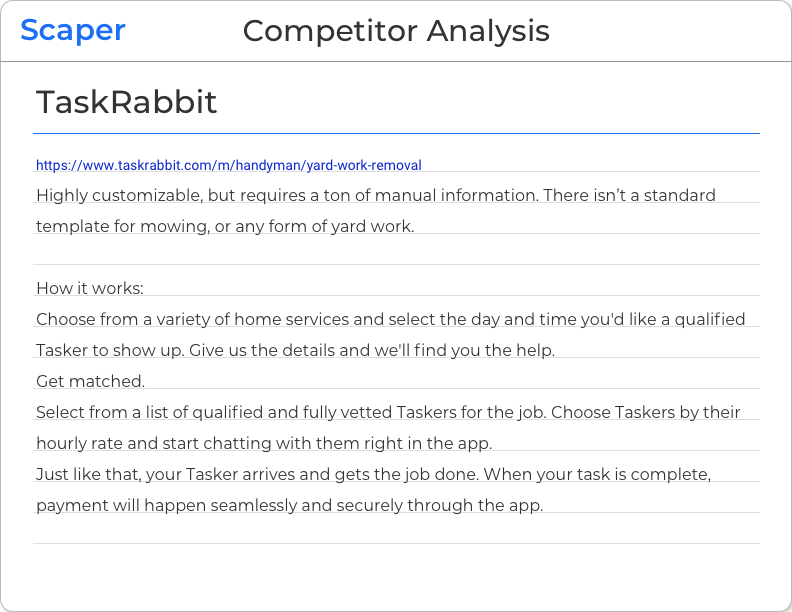This screenshot has width=792, height=612.
Task: Open the taskrabbit.com yard-work-removal URL
Action: point(228,165)
